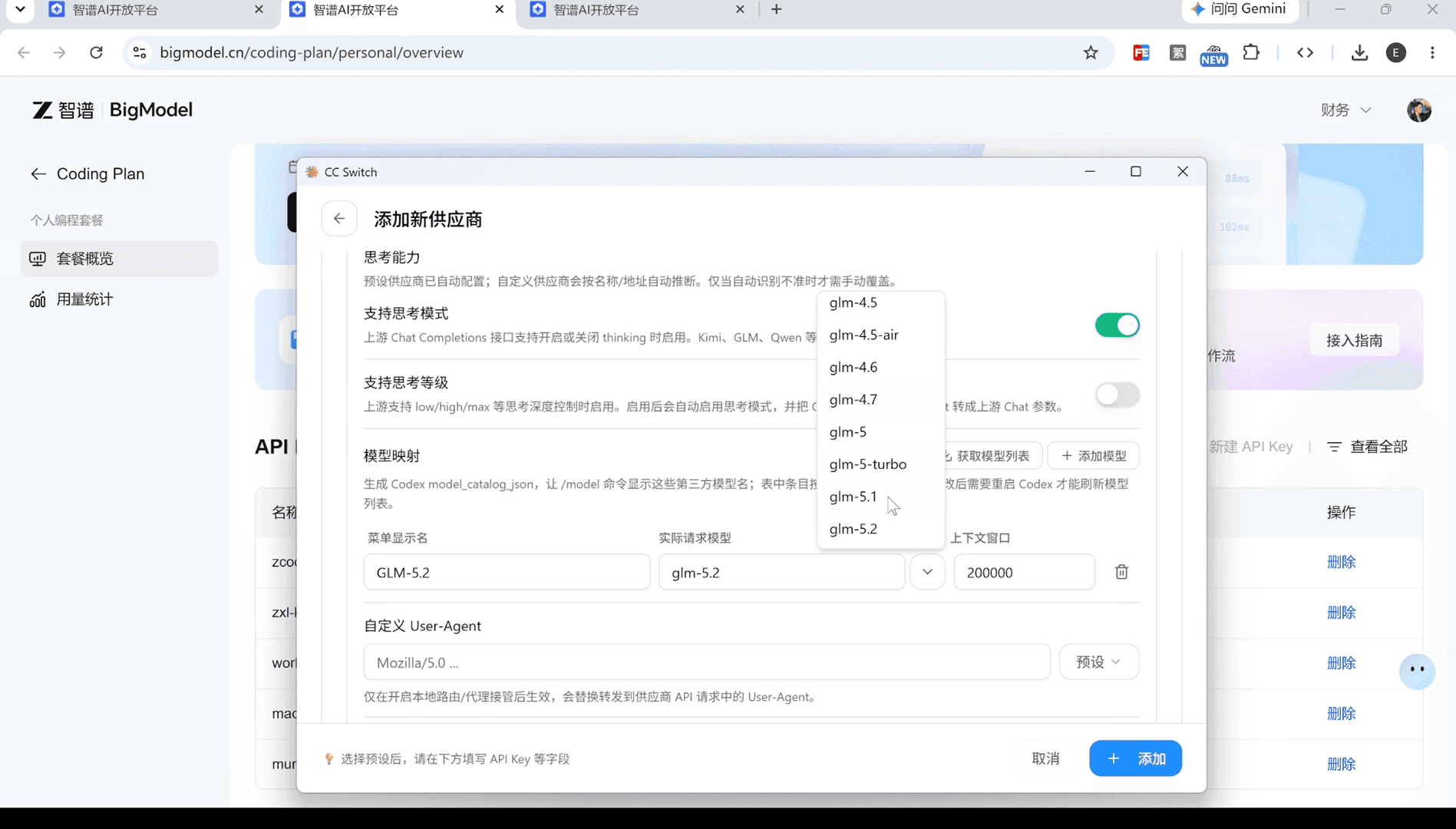
Task: Edit the 上下文窗口 field 200000
Action: tap(1024, 572)
